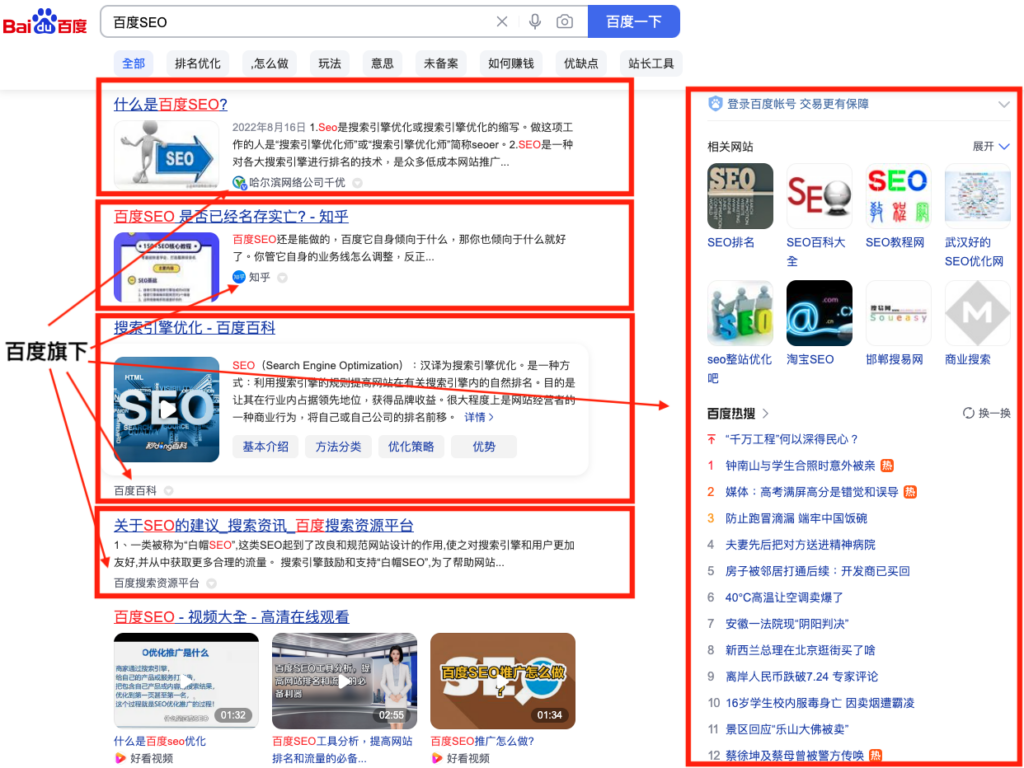Expand the related sites with 展开
Image resolution: width=1024 pixels, height=768 pixels.
pyautogui.click(x=991, y=147)
